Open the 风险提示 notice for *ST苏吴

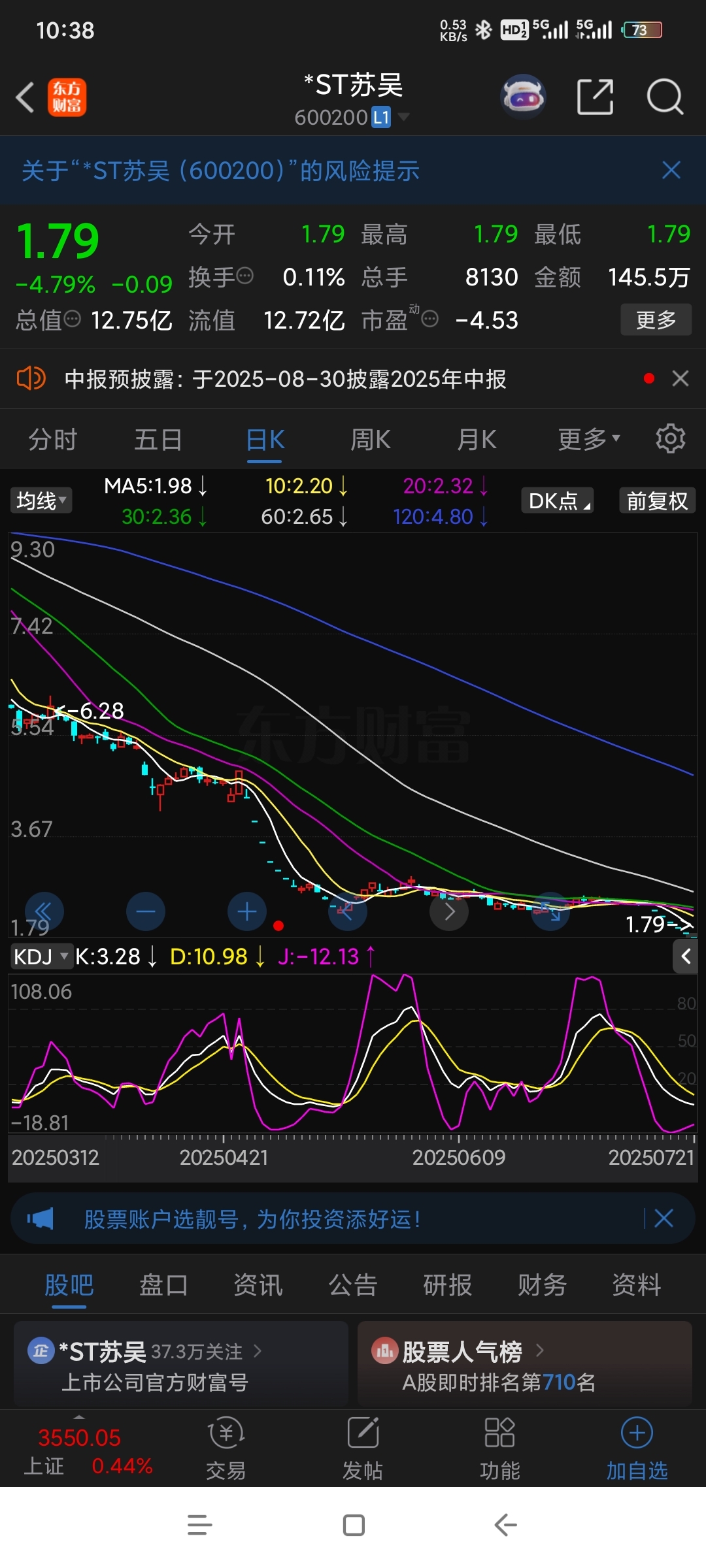point(220,171)
